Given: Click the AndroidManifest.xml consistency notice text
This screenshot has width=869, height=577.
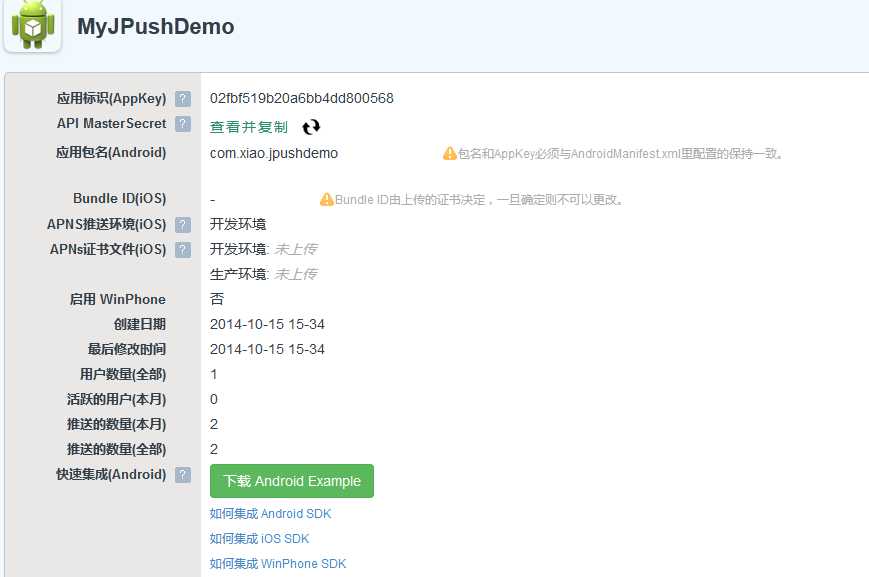Looking at the screenshot, I should click(x=620, y=154).
